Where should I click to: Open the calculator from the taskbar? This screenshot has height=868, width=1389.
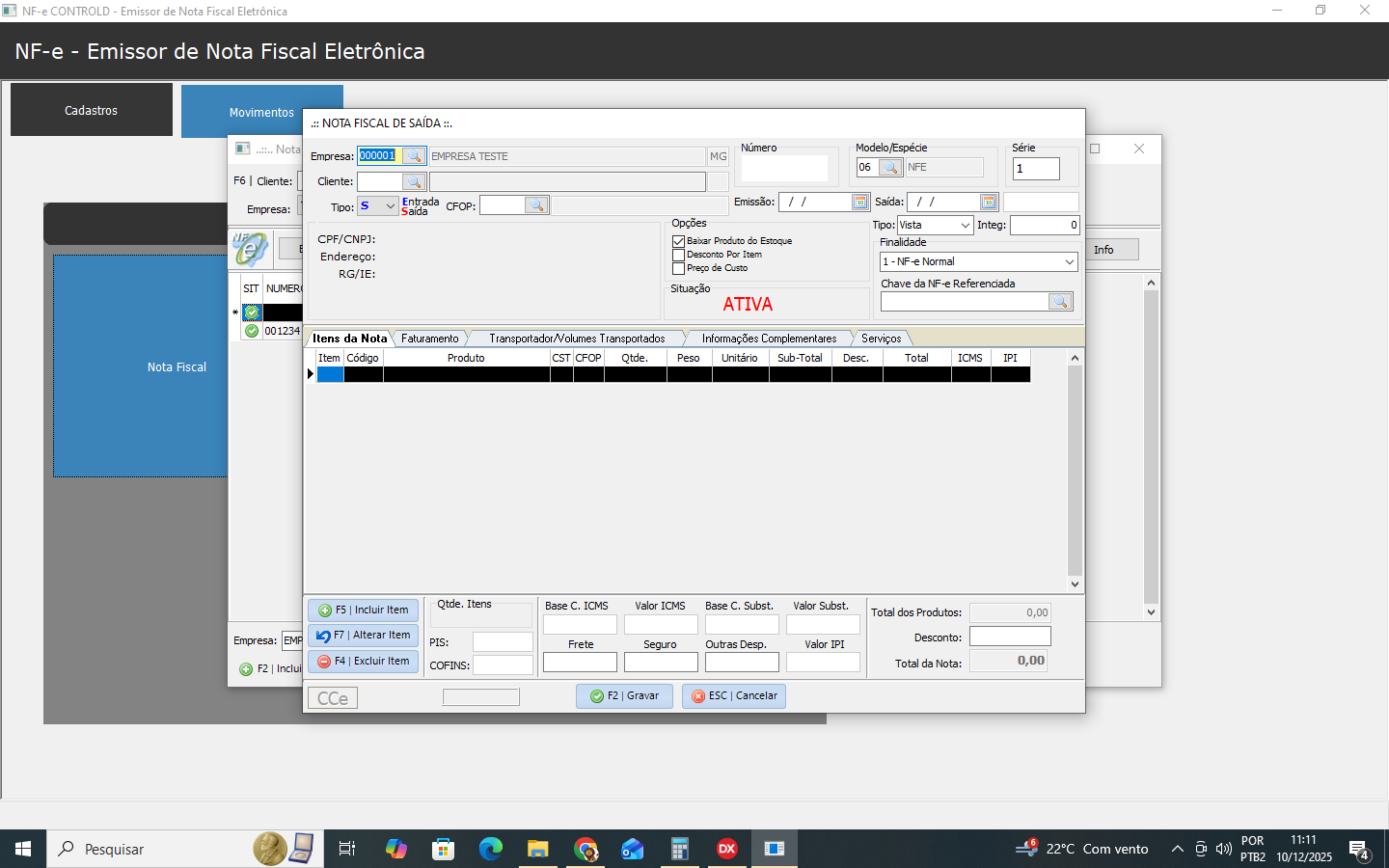pyautogui.click(x=680, y=849)
